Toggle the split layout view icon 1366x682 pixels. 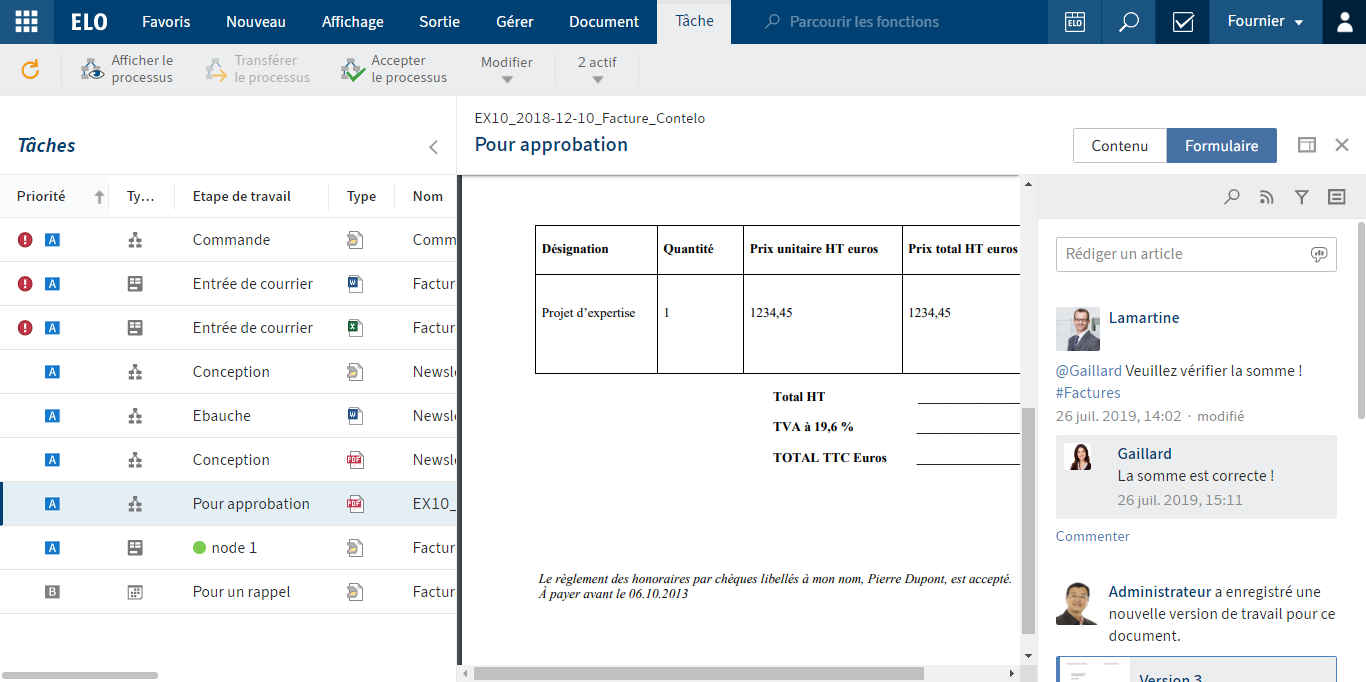tap(1306, 145)
